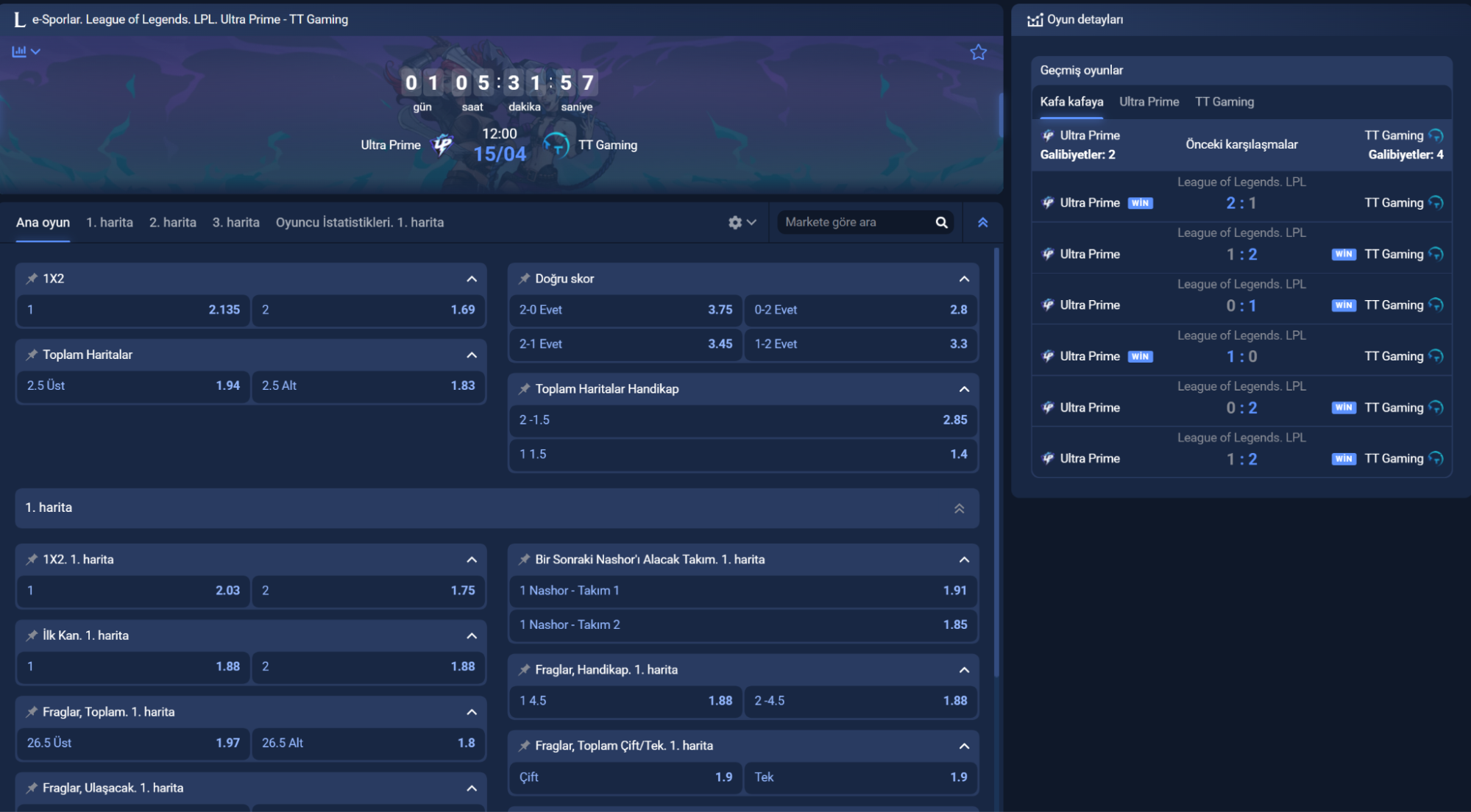Click TT Gaming team logo in header

[x=556, y=144]
